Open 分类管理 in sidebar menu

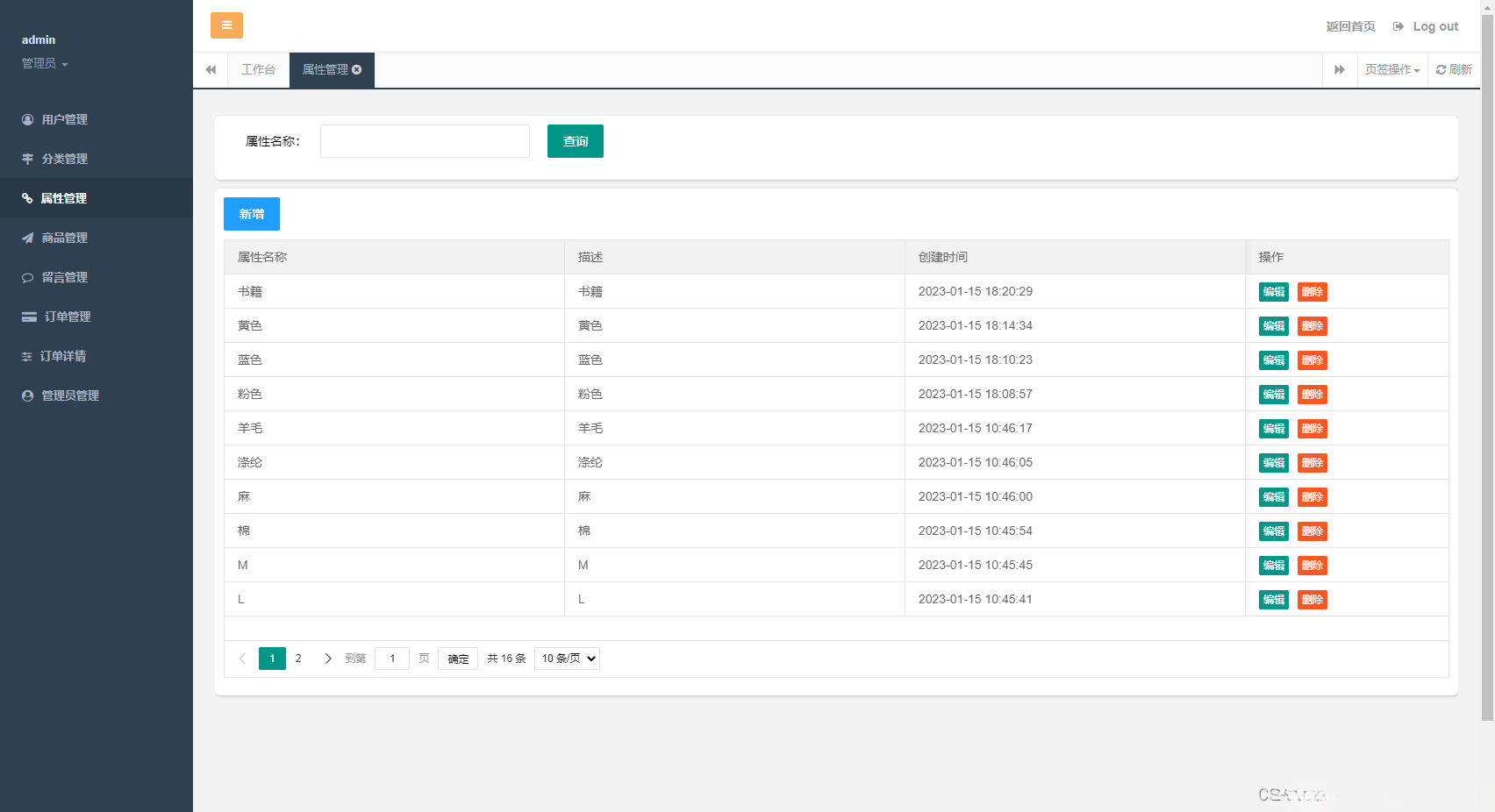coord(97,159)
